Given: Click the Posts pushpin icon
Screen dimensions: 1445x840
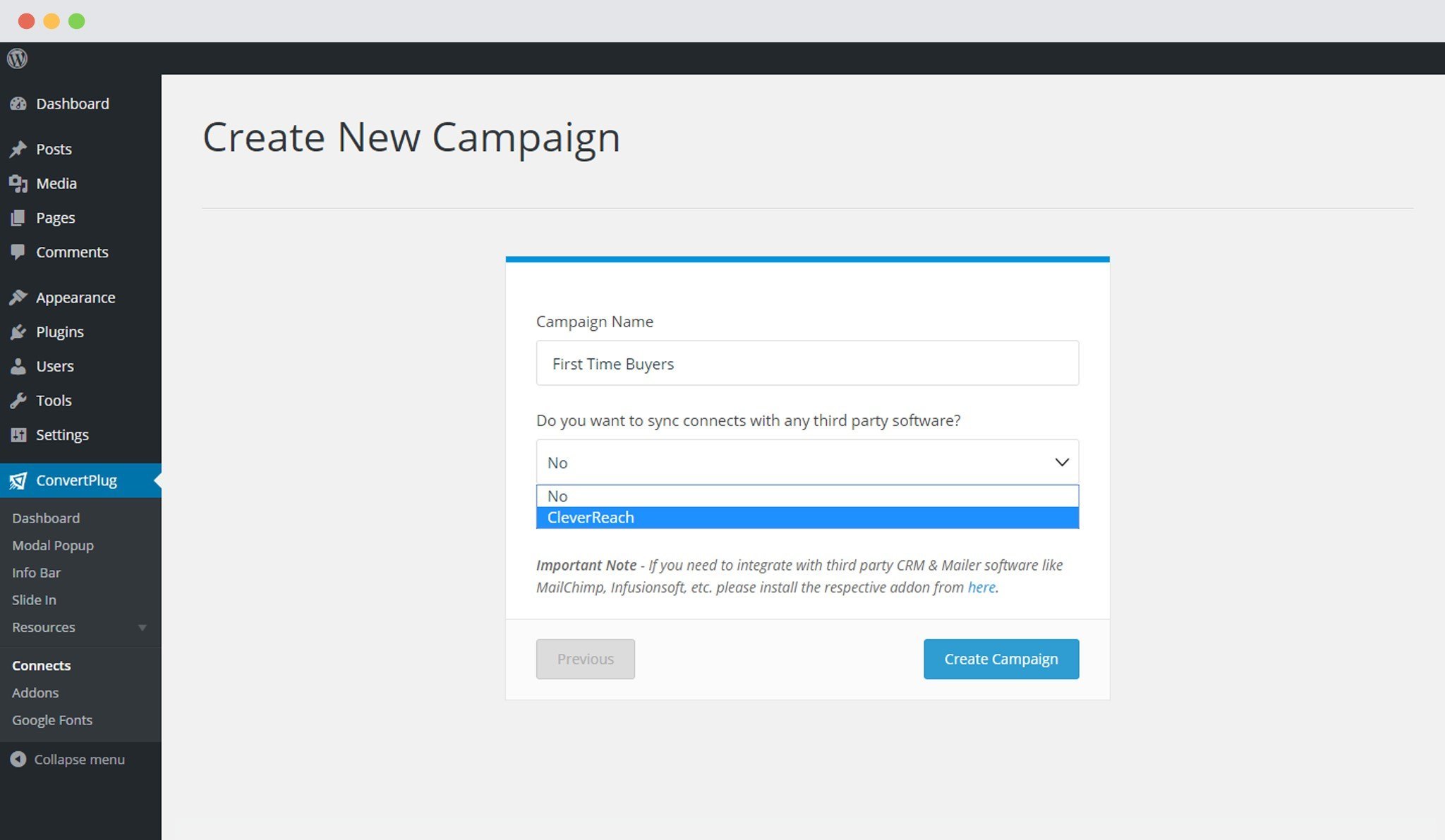Looking at the screenshot, I should click(x=18, y=149).
